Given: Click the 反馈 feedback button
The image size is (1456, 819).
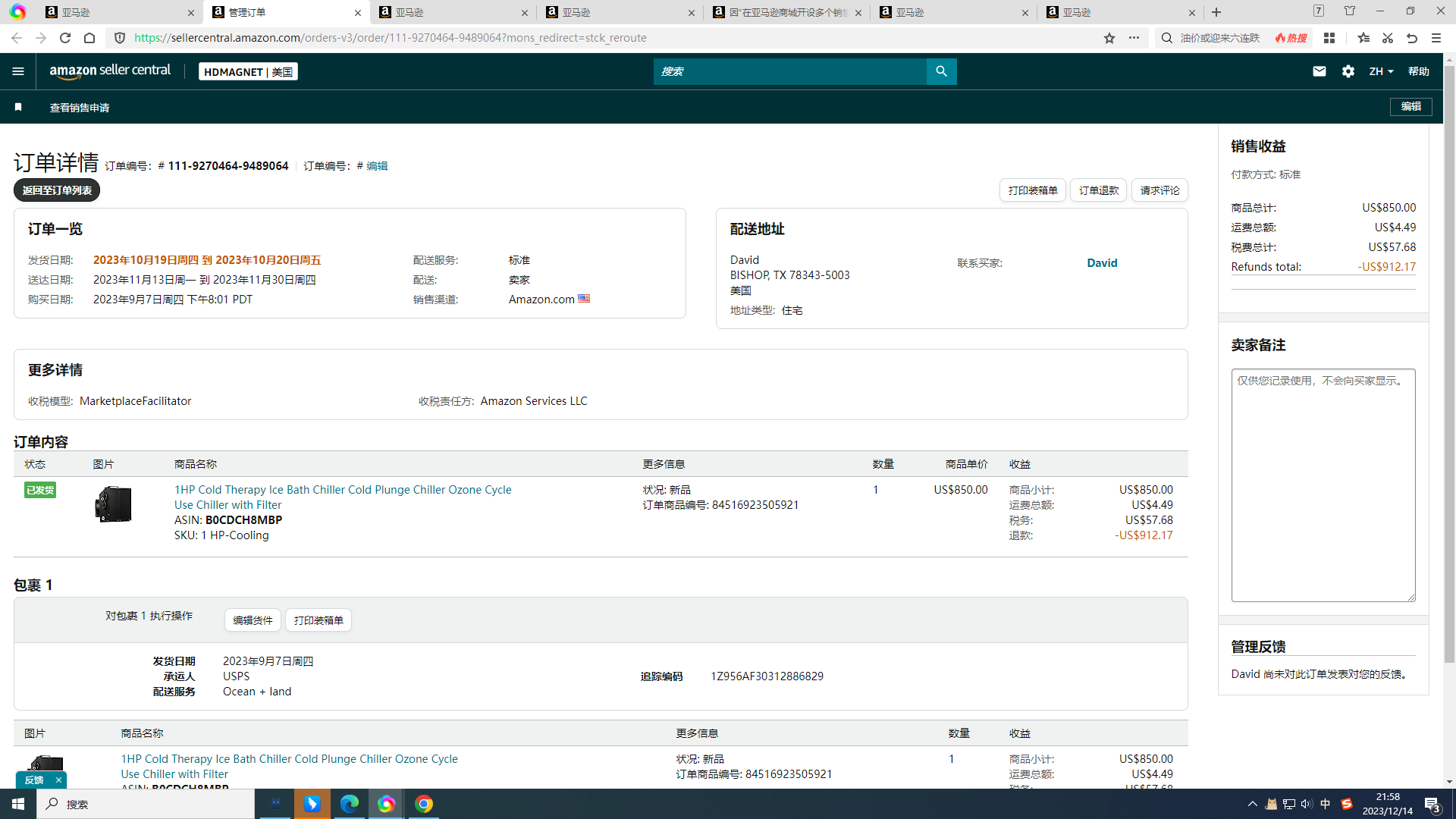Looking at the screenshot, I should coord(34,780).
